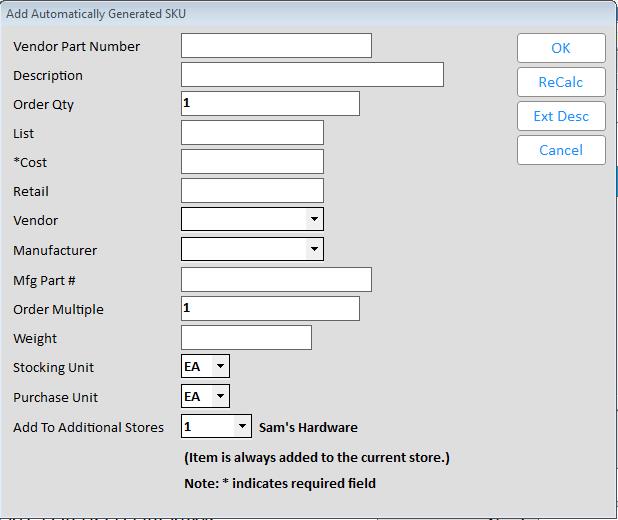Focus the Mfg Part # field
This screenshot has width=618, height=520.
(276, 280)
